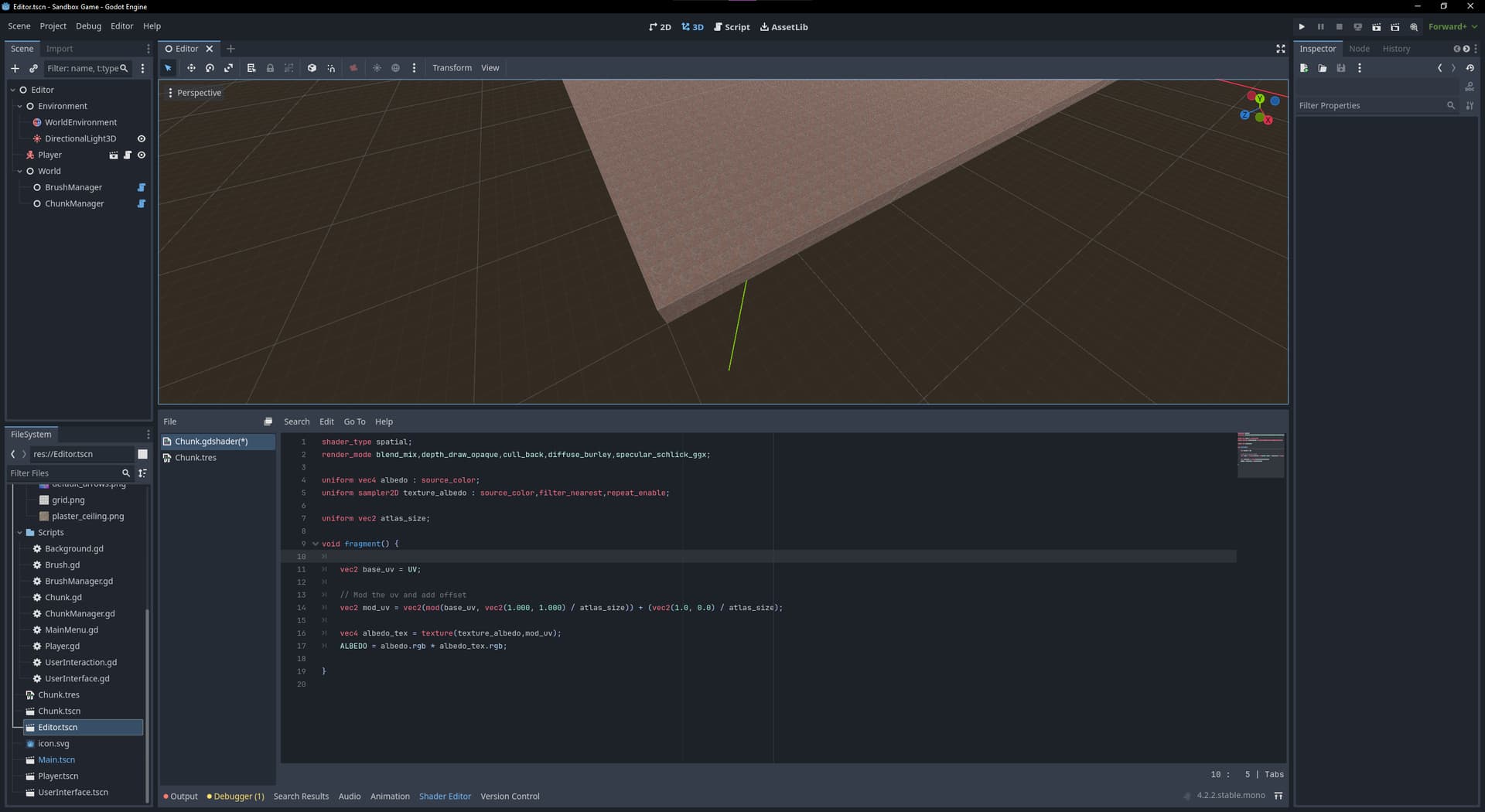Select the Select mode arrow tool
Screen dimensions: 1485x812
(168, 68)
